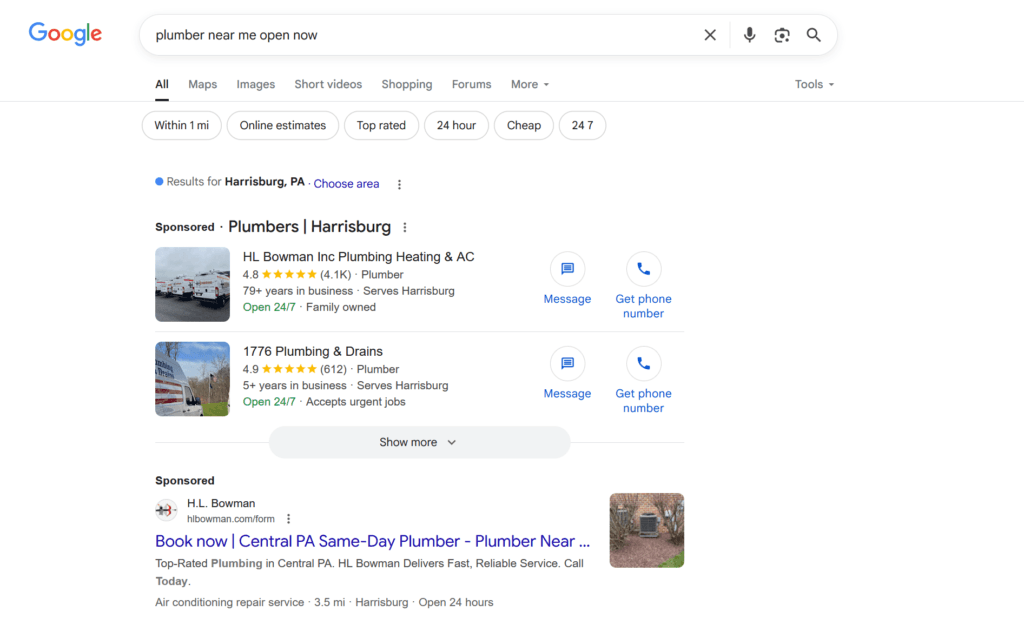Apply the Top rated filter chip
This screenshot has height=618, width=1024.
coord(381,125)
